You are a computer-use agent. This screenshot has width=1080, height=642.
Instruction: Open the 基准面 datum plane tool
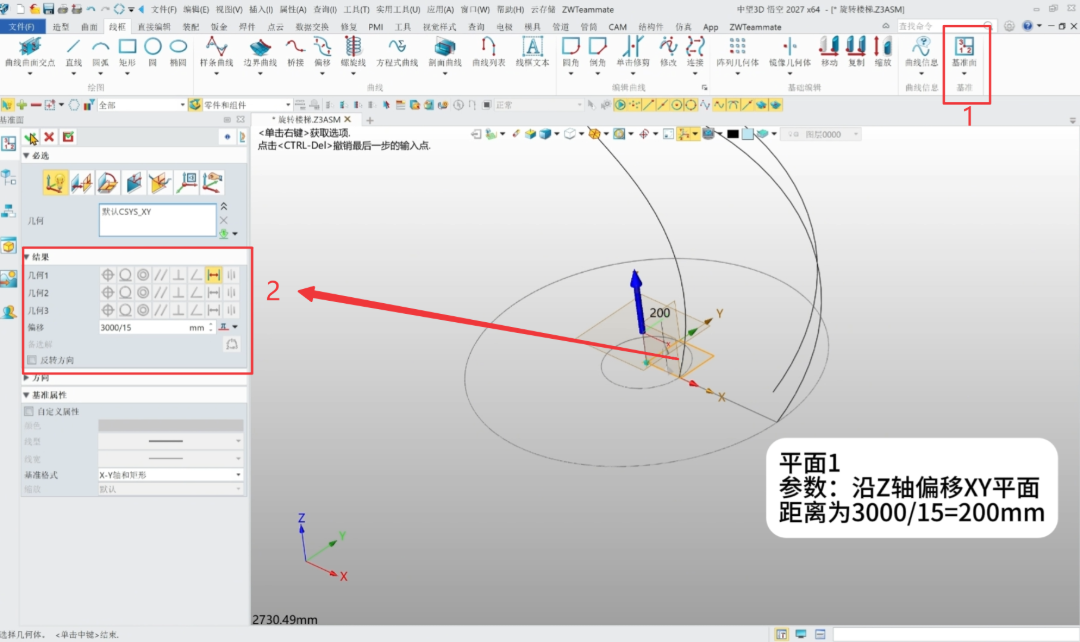pos(964,53)
